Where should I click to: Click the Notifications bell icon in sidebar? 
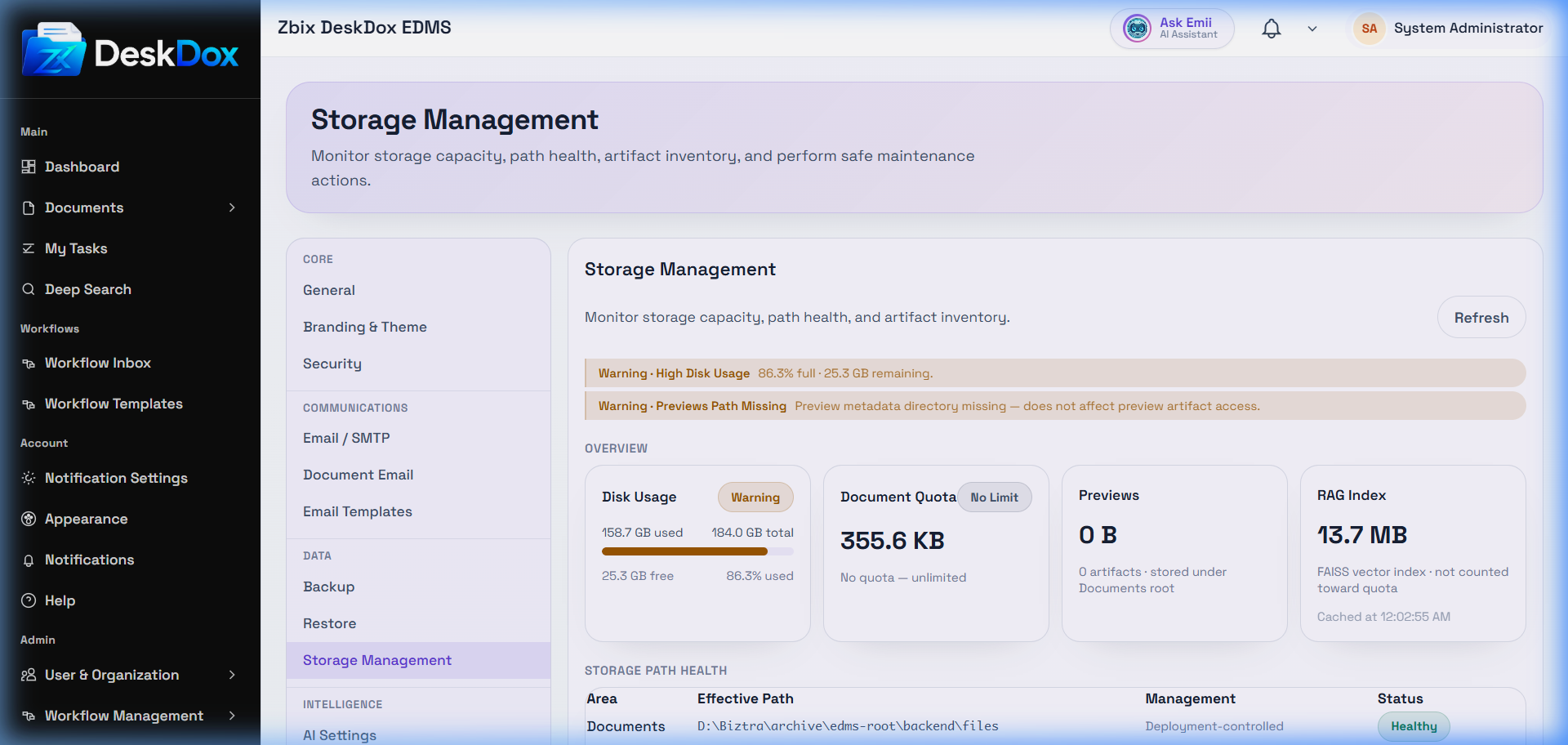click(29, 560)
